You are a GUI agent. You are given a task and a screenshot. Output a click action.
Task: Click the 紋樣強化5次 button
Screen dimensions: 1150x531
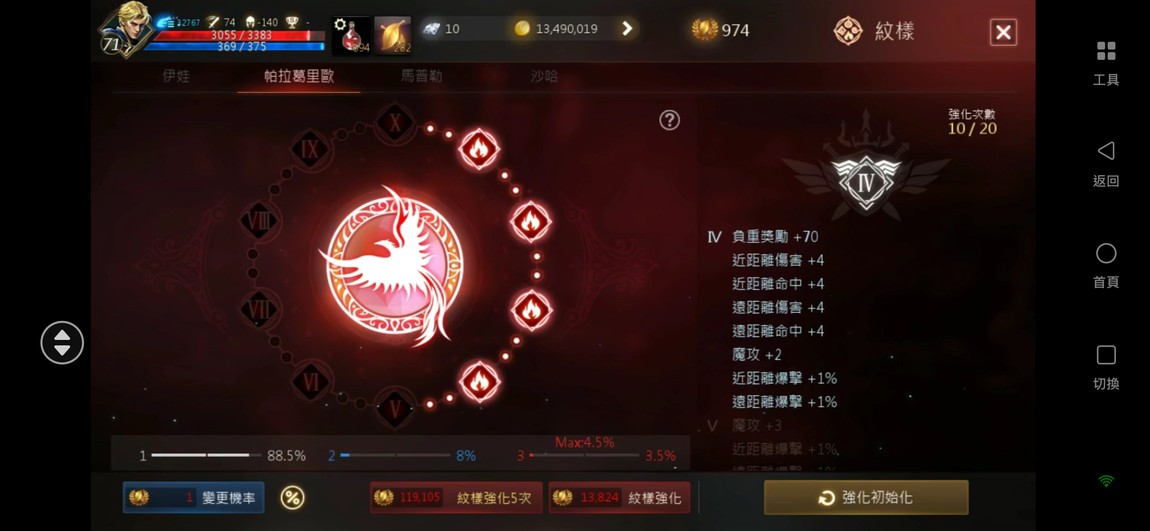pos(456,498)
